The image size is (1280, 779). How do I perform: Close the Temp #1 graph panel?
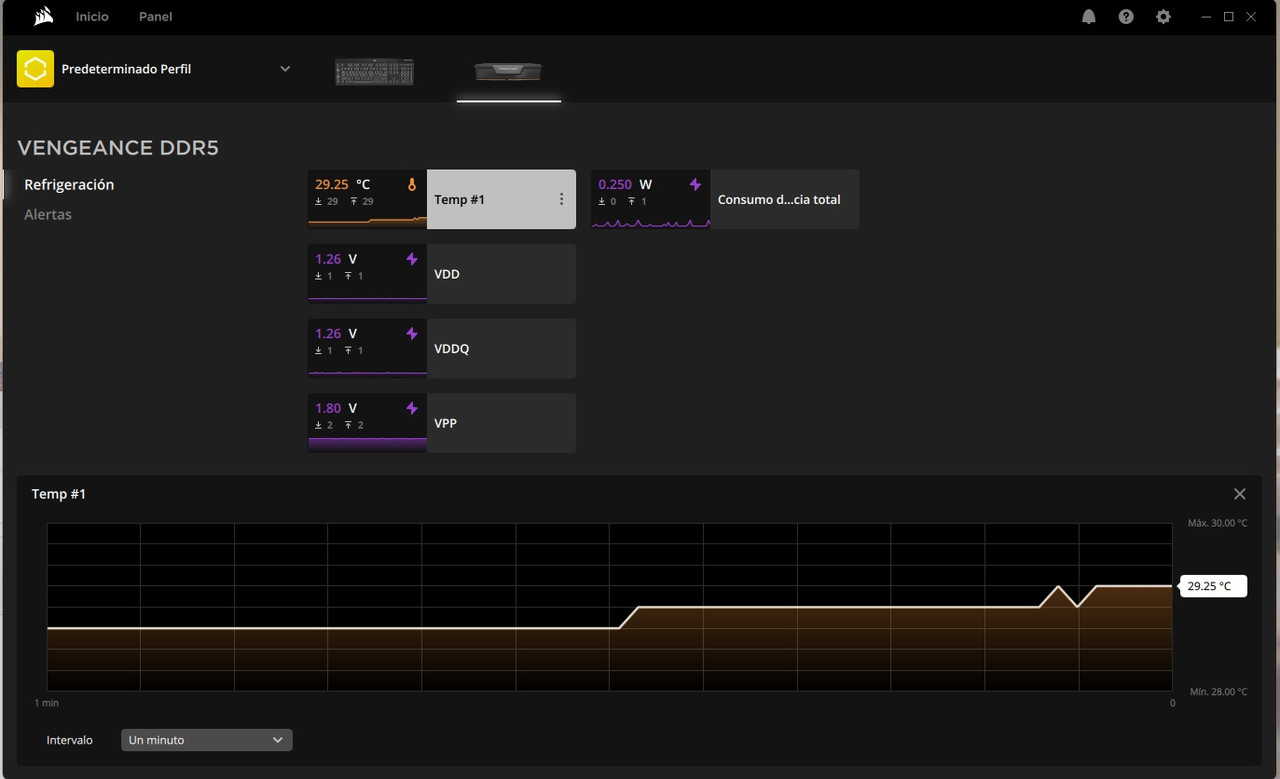pyautogui.click(x=1240, y=494)
